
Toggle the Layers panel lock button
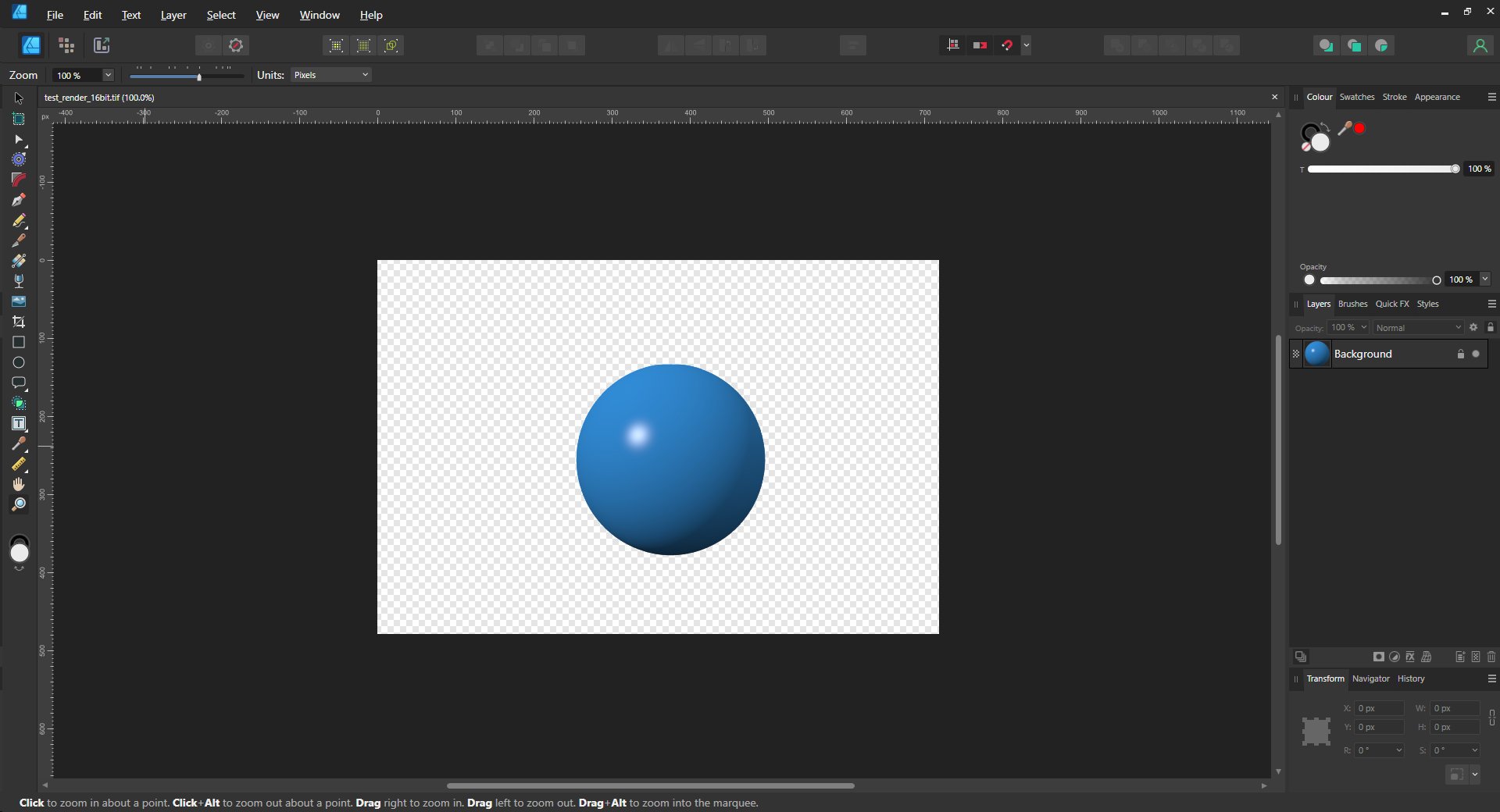click(x=1490, y=327)
